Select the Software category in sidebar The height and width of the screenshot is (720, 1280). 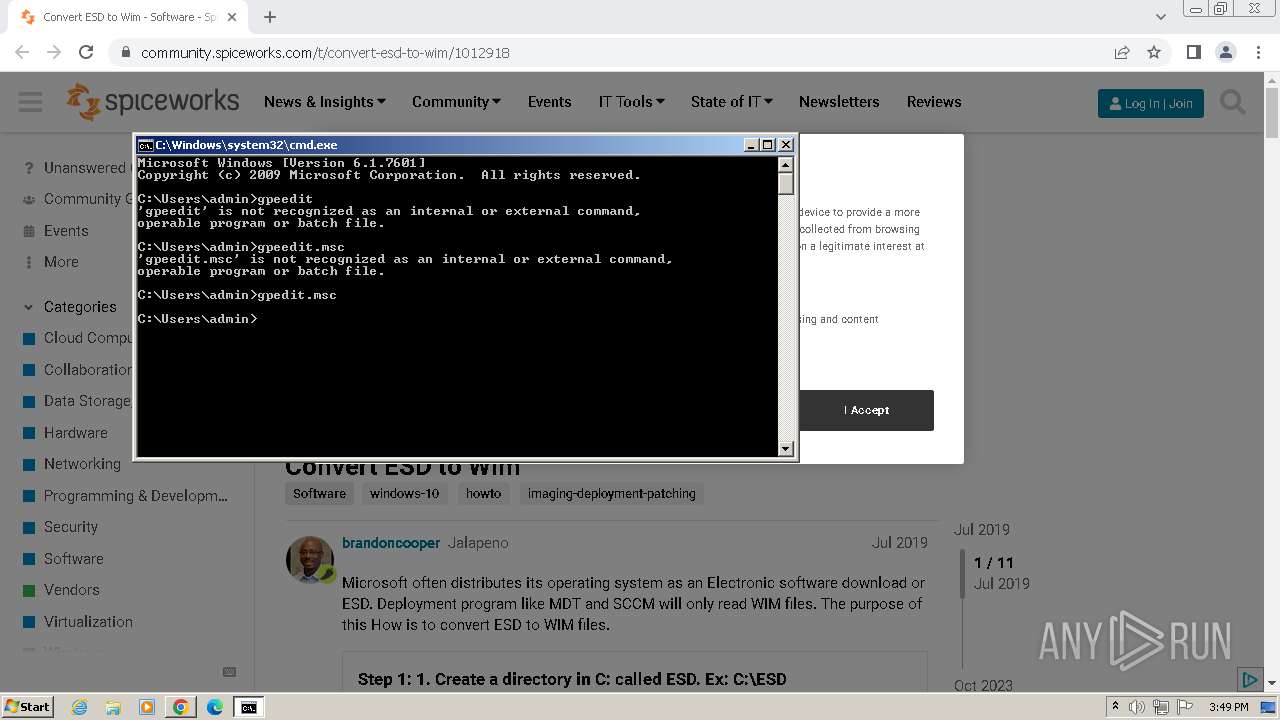(73, 559)
